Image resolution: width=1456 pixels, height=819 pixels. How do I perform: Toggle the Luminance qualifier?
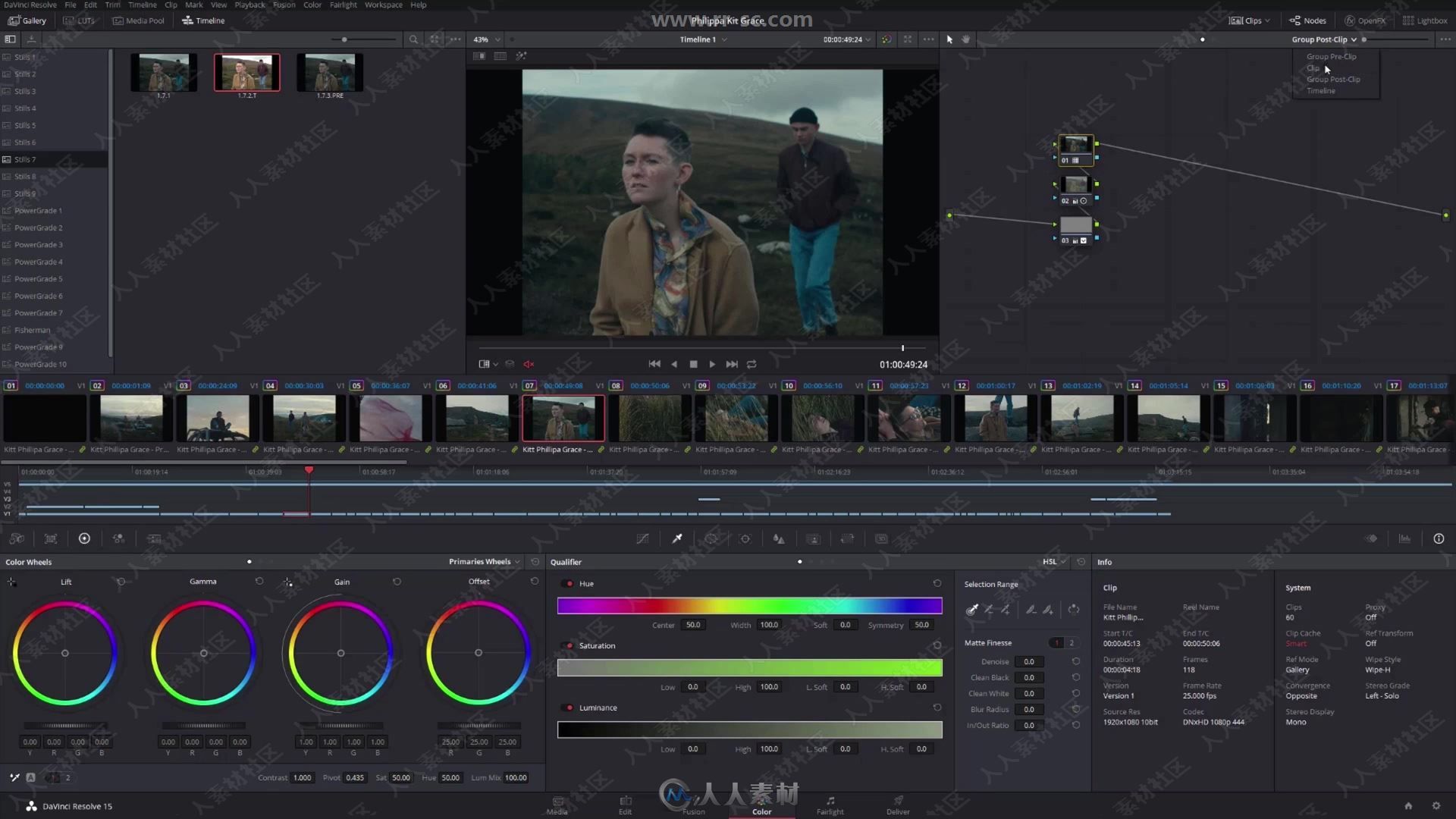(569, 708)
